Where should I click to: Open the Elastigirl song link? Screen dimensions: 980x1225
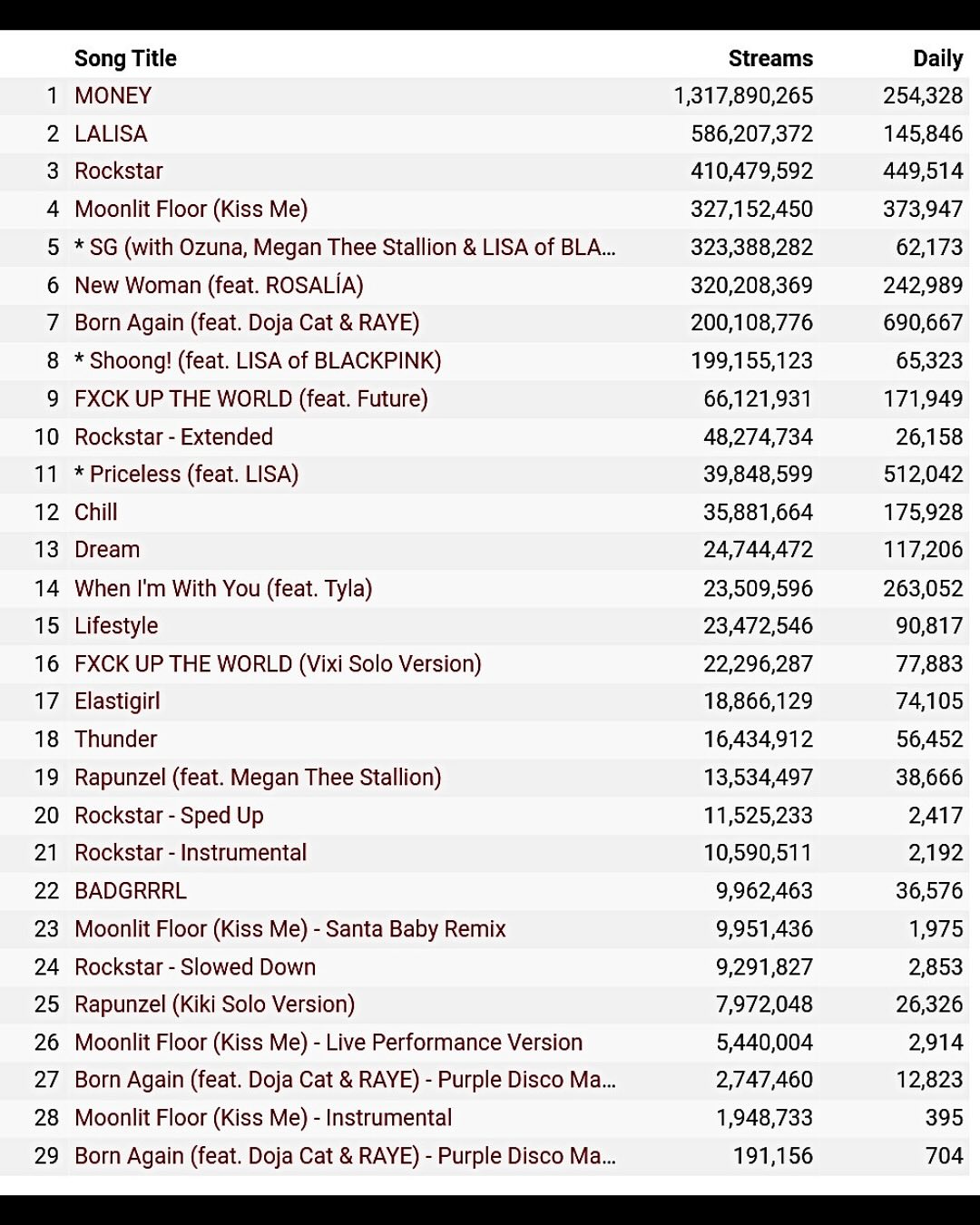(117, 701)
